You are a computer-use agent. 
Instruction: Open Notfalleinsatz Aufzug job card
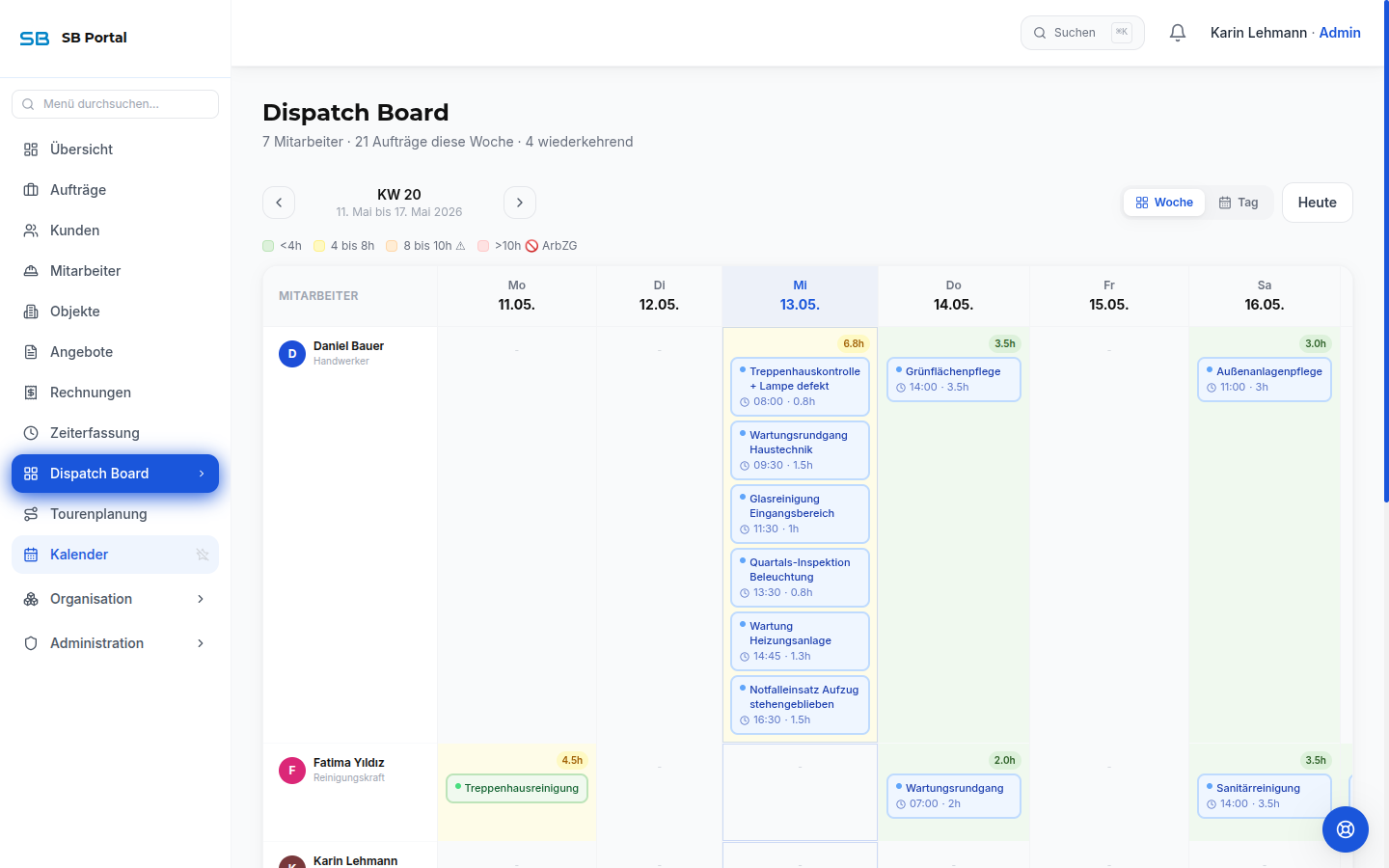tap(800, 705)
